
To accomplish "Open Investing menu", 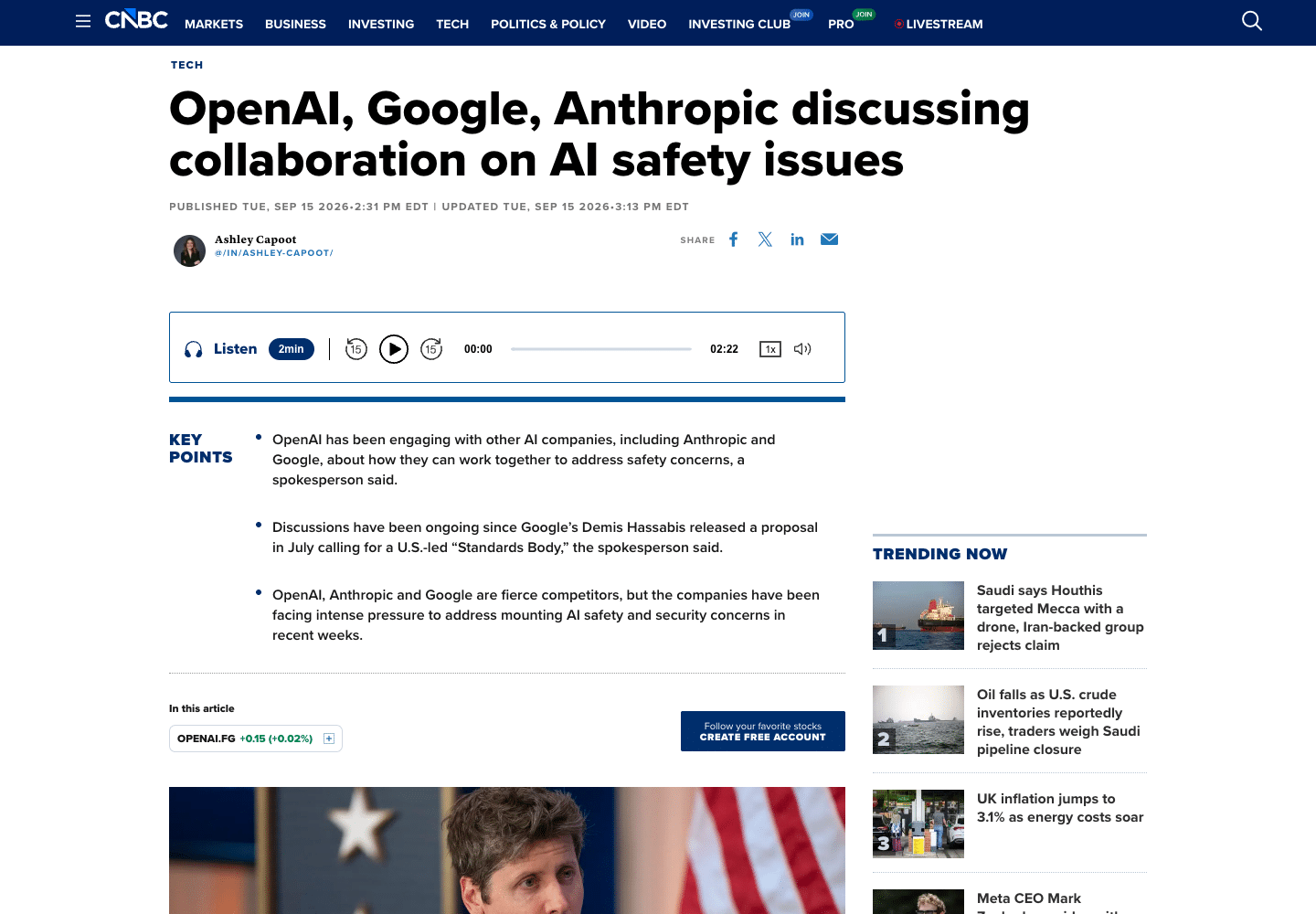I will tap(381, 24).
